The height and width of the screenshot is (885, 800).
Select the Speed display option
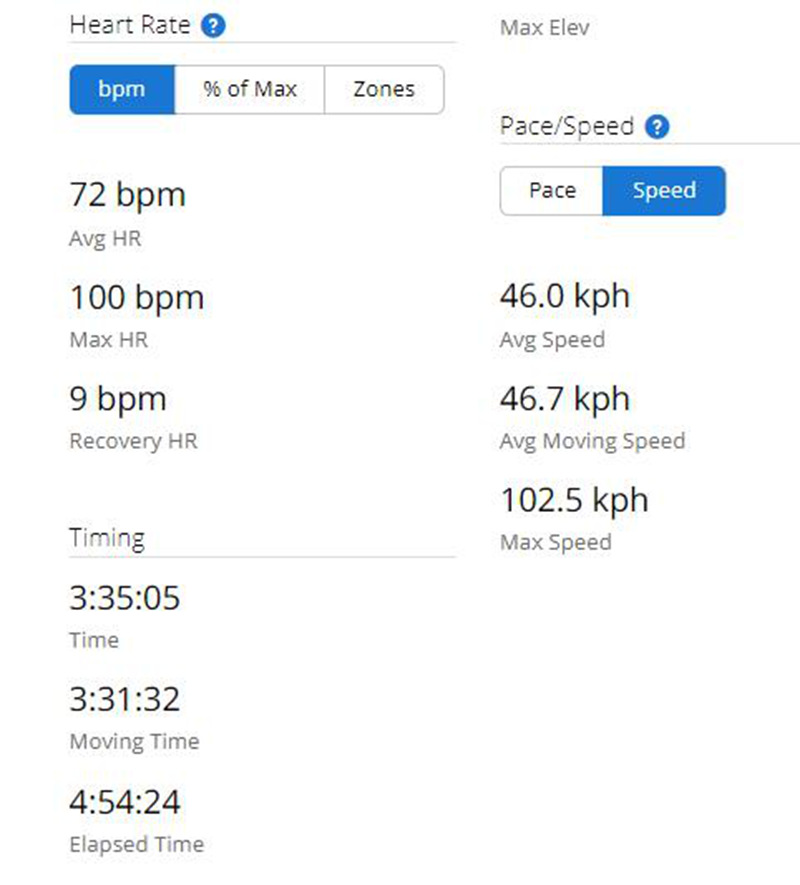click(664, 191)
